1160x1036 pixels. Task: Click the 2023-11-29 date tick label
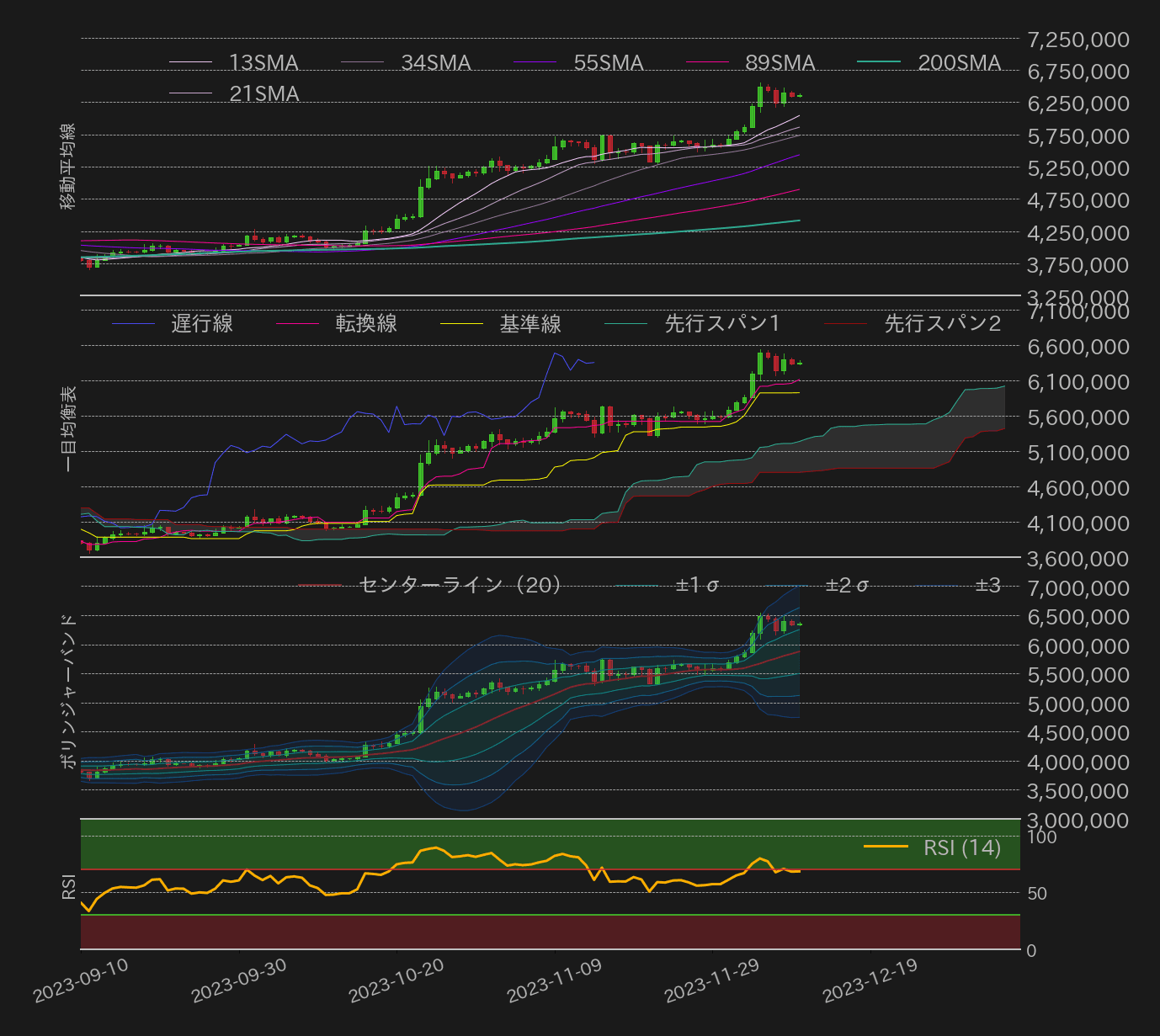click(711, 981)
